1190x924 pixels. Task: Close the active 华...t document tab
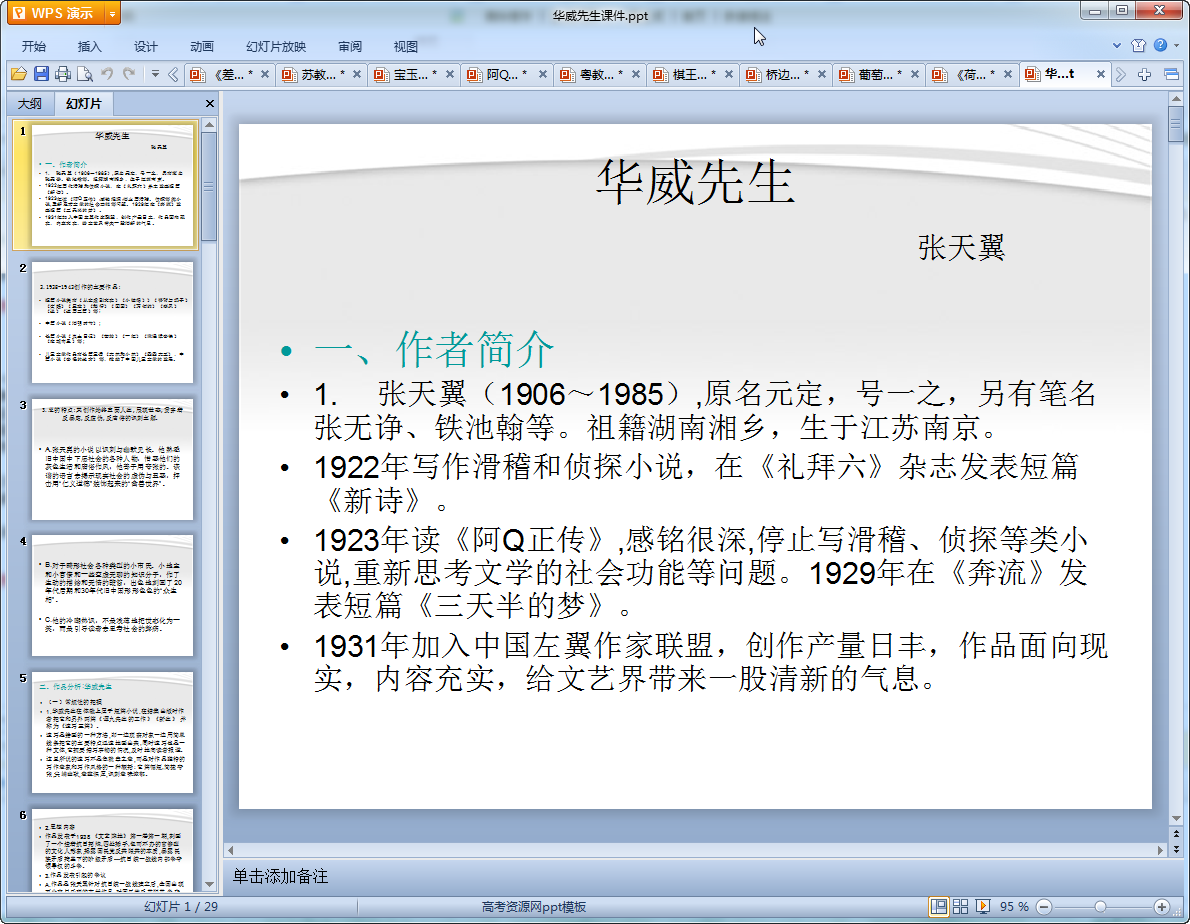[1100, 74]
